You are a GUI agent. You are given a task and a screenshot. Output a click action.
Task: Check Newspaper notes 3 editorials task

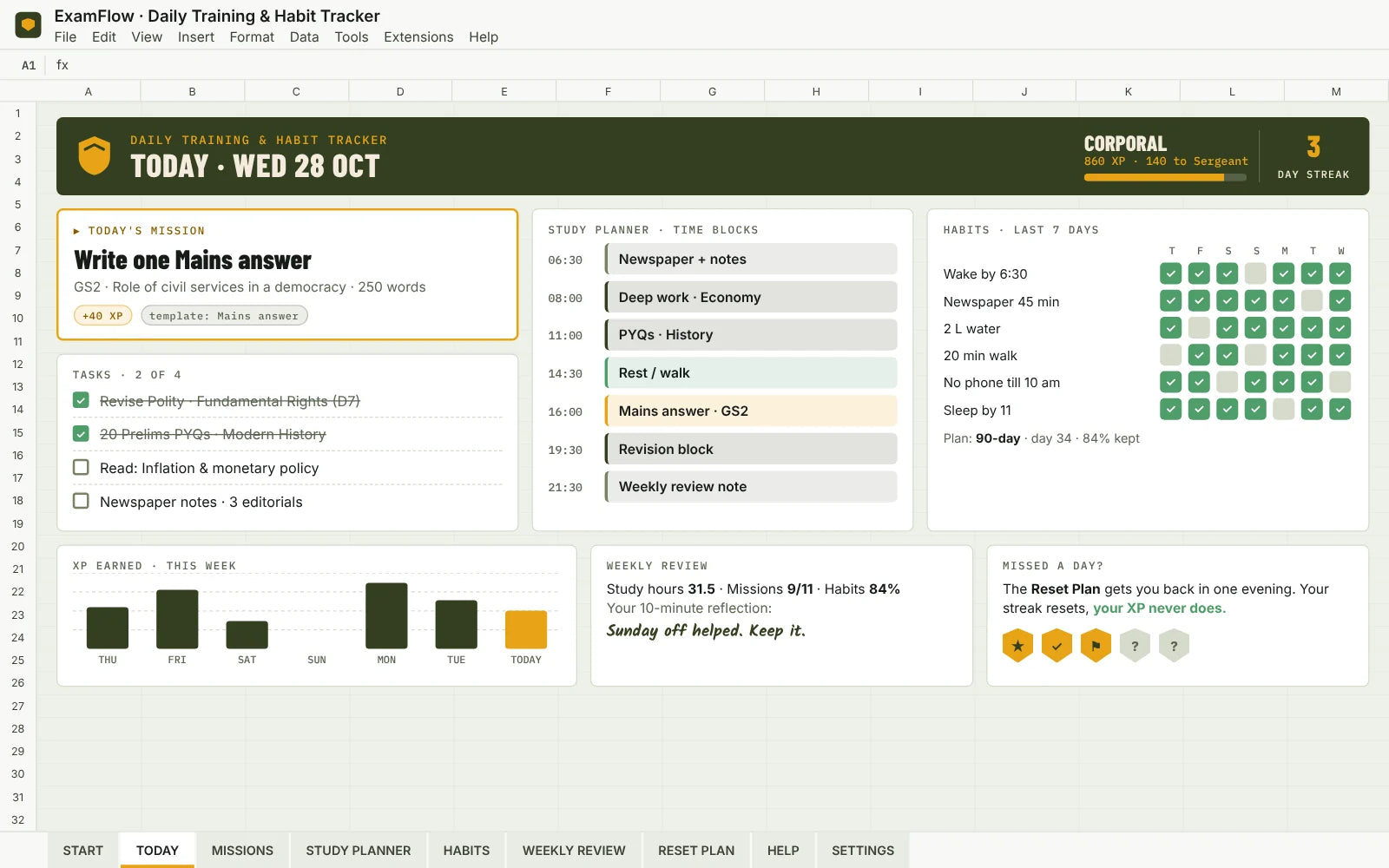[x=81, y=501]
